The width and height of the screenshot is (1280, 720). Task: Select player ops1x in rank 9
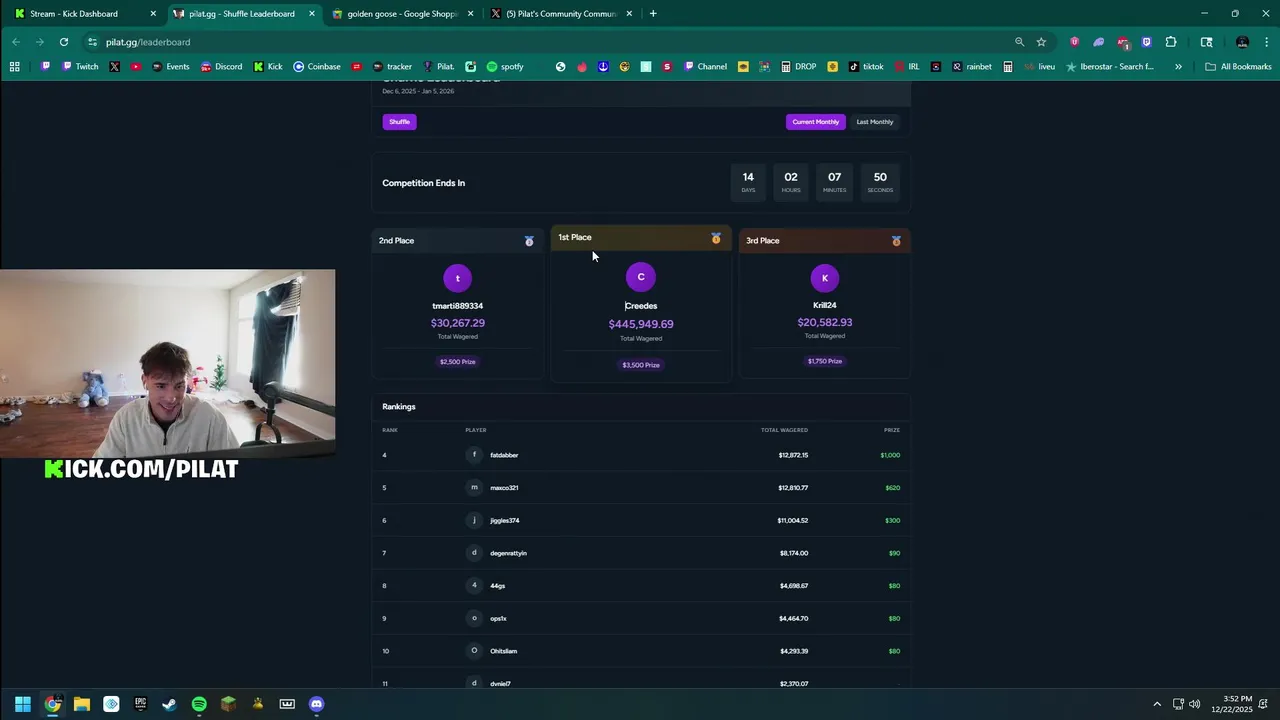pos(498,618)
